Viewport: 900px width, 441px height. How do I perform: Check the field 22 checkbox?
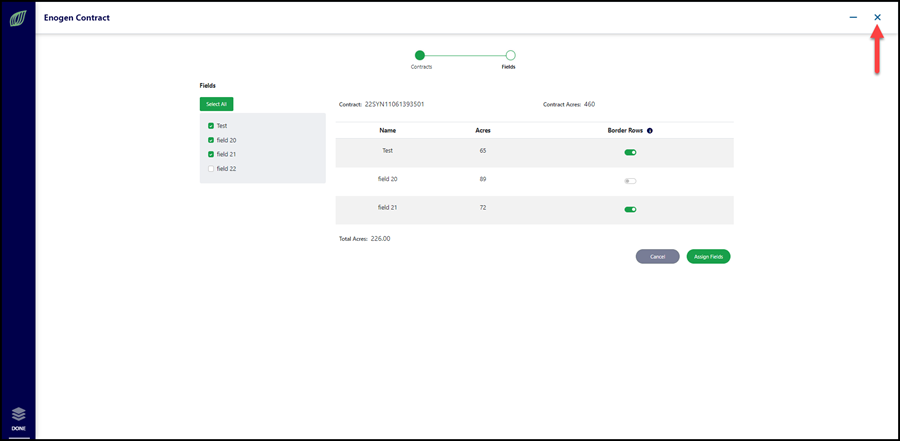pyautogui.click(x=211, y=169)
